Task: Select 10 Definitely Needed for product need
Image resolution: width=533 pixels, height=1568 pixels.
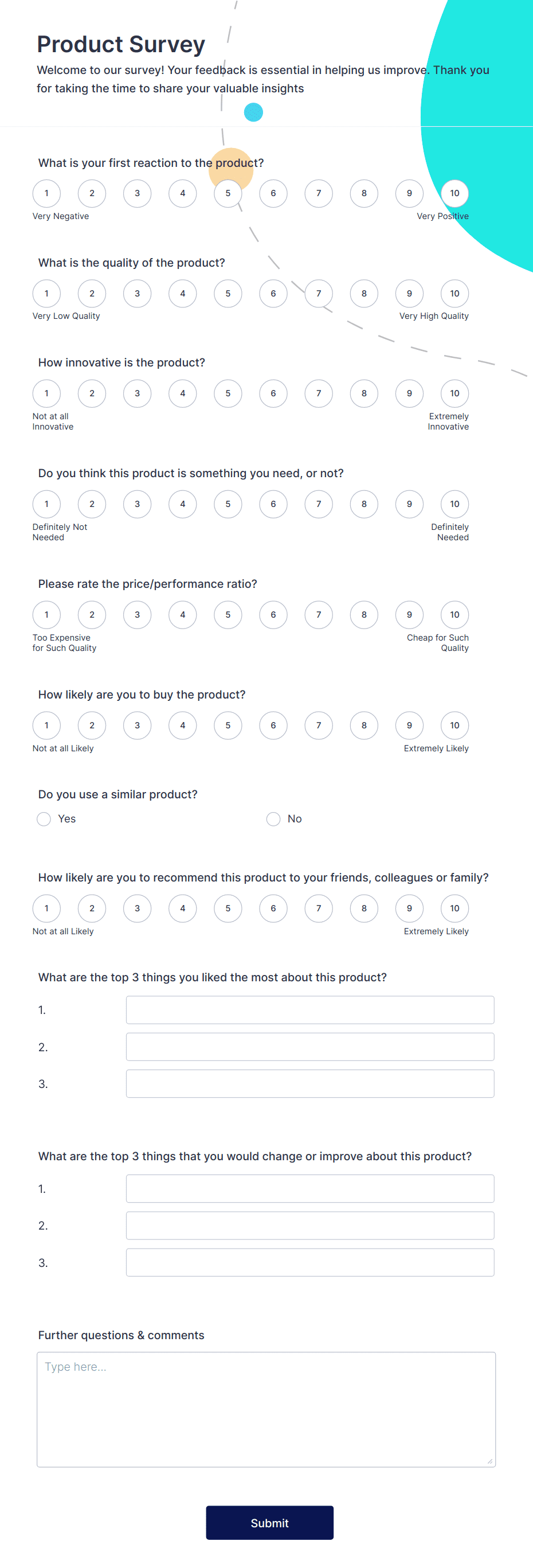Action: pyautogui.click(x=454, y=504)
